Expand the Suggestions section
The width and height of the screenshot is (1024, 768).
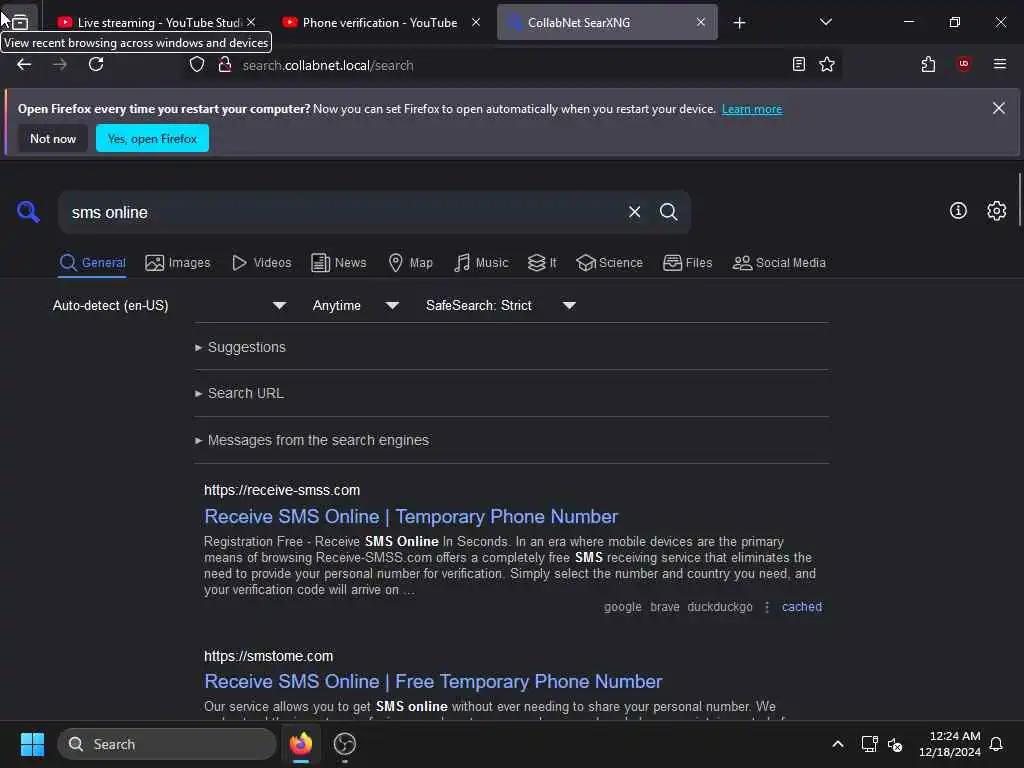[240, 347]
